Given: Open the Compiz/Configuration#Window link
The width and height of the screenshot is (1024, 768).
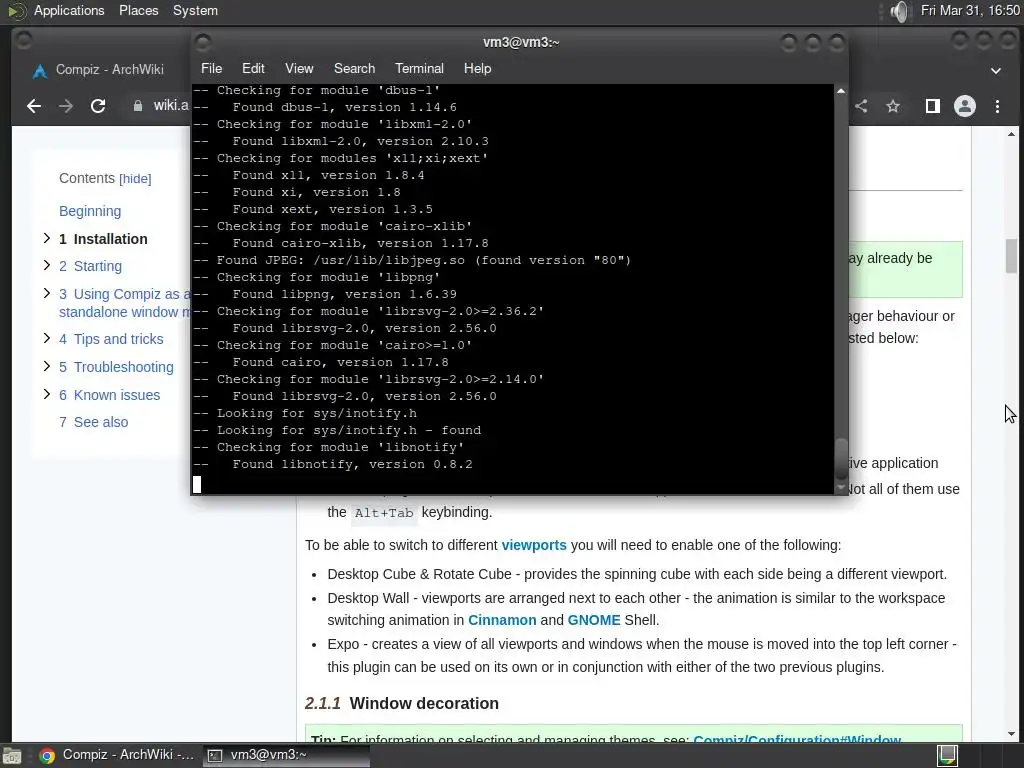Looking at the screenshot, I should point(797,739).
